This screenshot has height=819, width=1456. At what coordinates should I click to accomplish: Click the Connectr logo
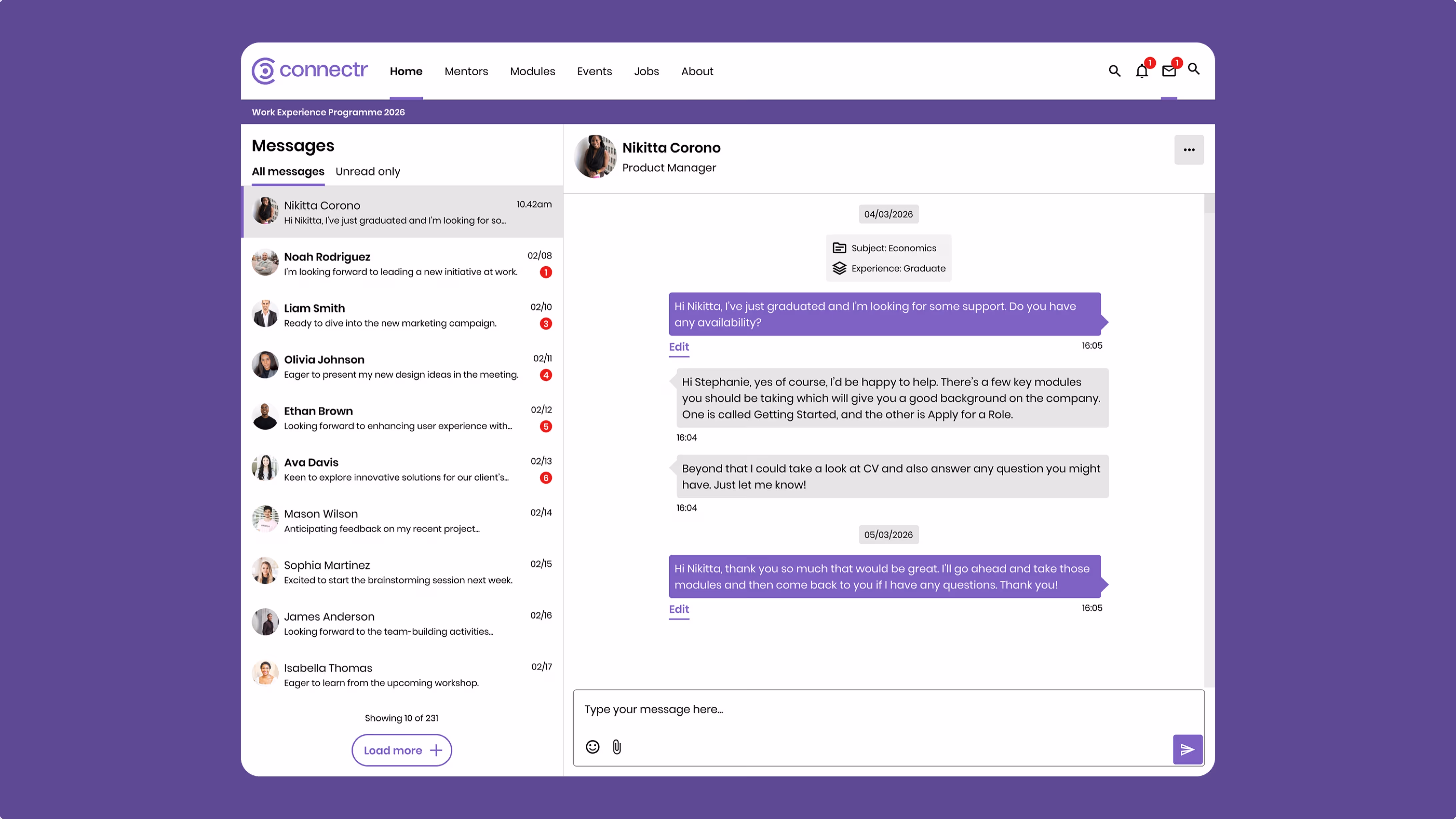click(x=310, y=71)
